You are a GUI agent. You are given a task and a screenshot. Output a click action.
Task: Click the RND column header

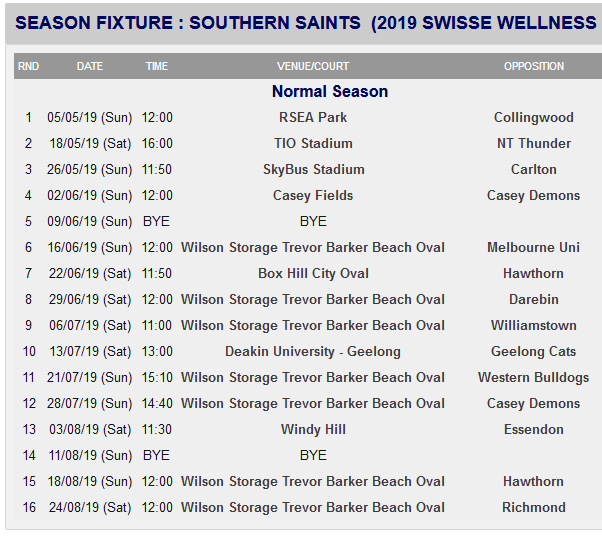(x=29, y=66)
